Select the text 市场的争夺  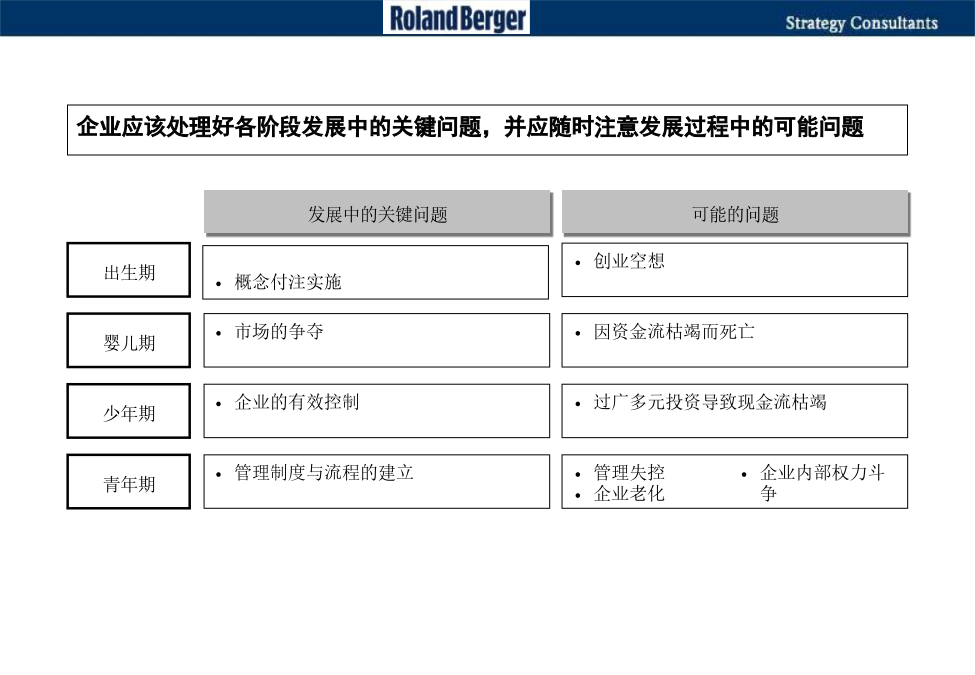tap(279, 331)
